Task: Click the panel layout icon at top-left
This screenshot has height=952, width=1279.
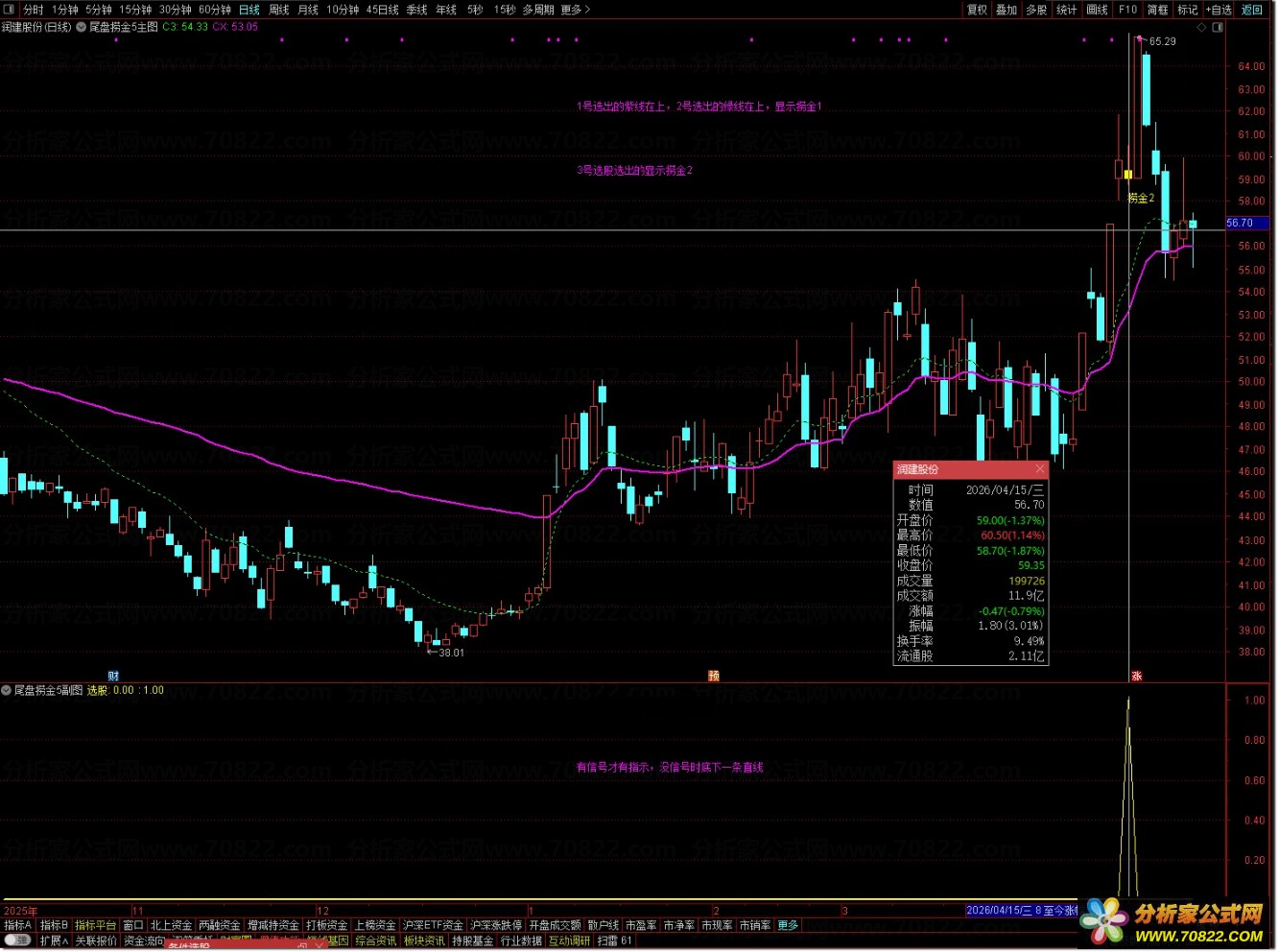Action: click(10, 10)
